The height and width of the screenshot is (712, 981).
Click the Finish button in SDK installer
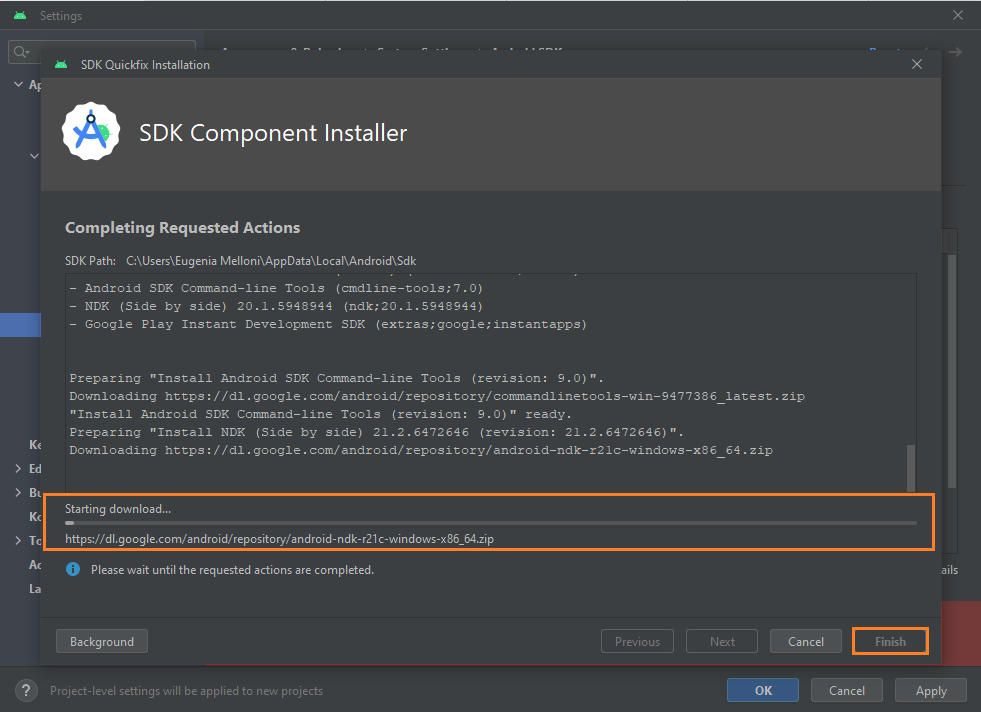click(x=890, y=641)
